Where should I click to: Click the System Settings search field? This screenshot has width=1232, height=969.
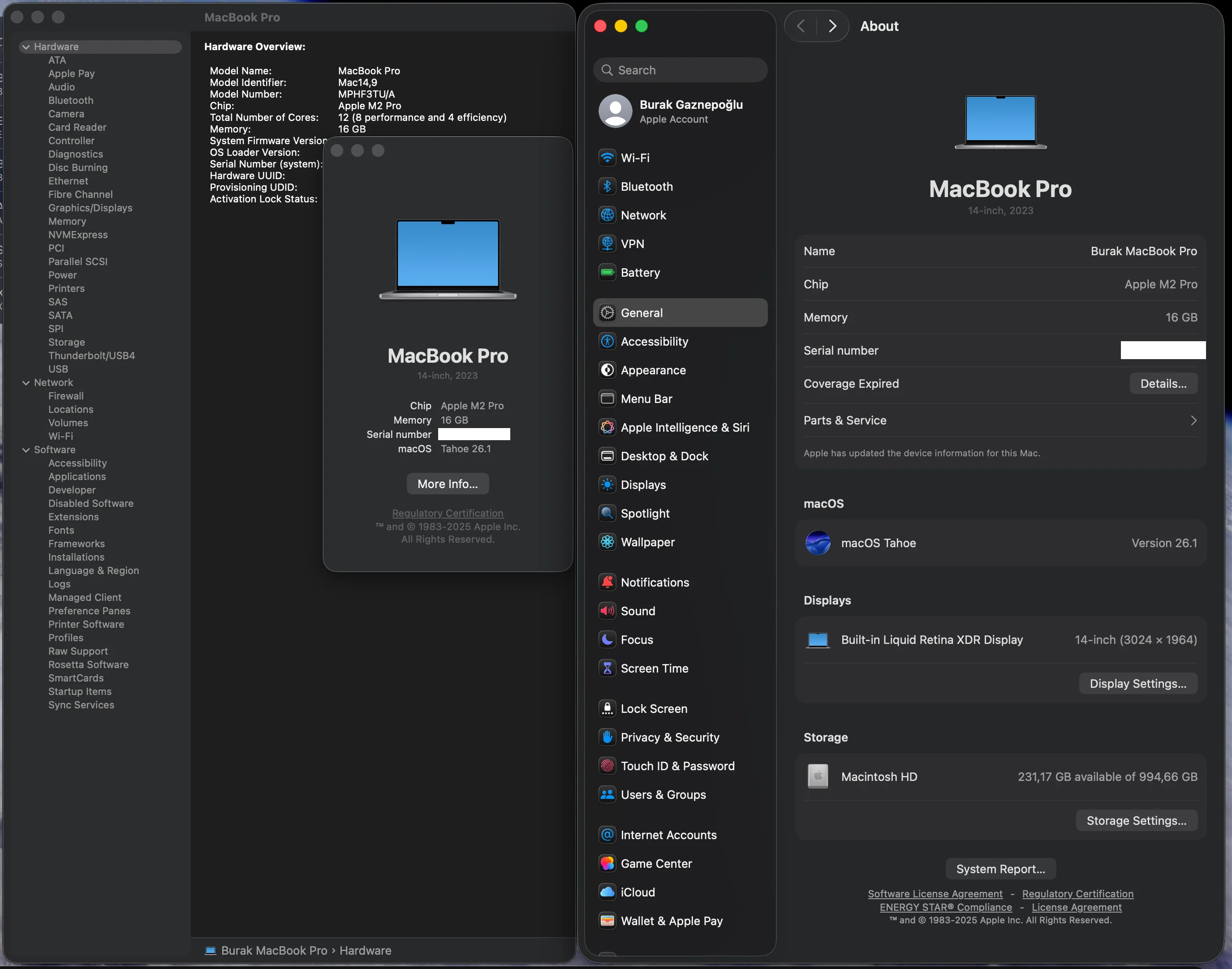point(681,70)
